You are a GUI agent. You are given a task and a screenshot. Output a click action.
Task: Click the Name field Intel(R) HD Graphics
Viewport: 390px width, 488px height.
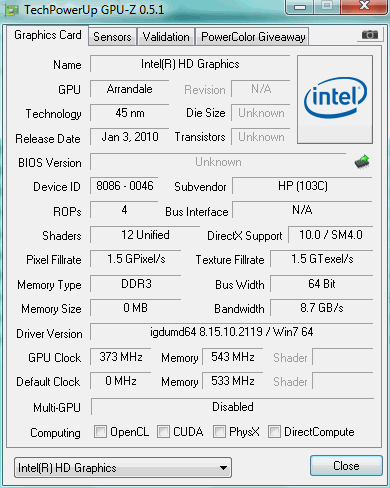coord(190,64)
